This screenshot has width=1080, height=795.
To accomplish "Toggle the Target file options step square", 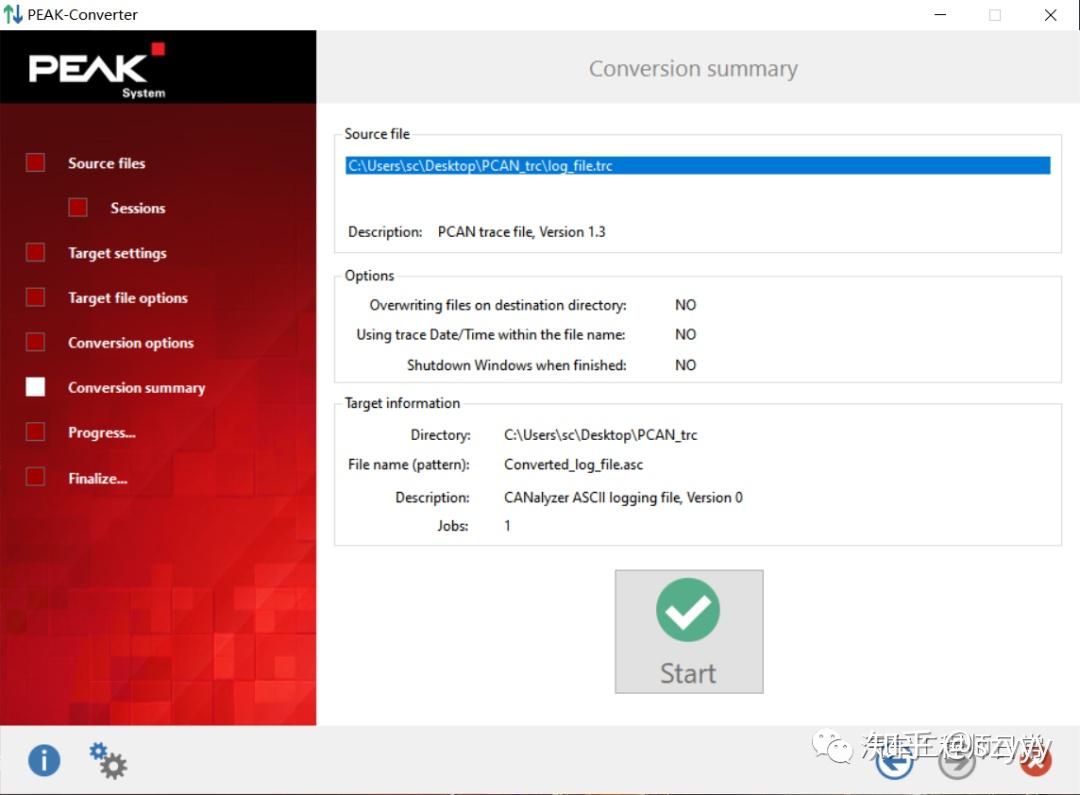I will tap(35, 297).
